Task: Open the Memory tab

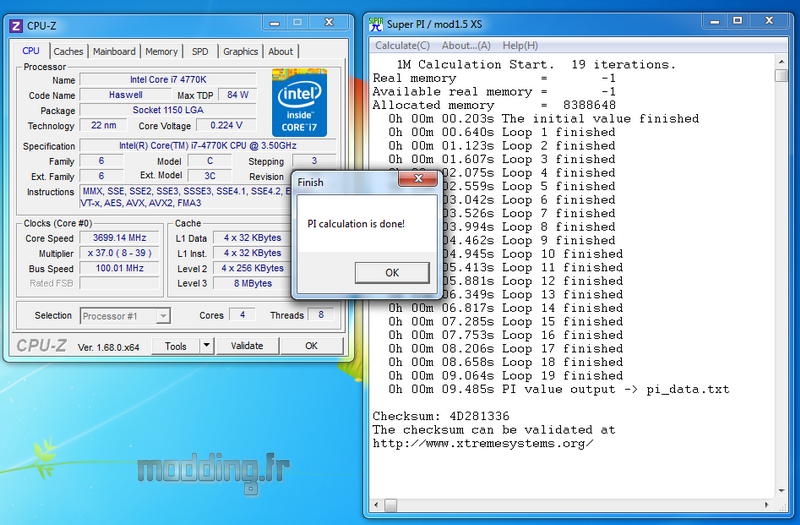Action: point(161,52)
